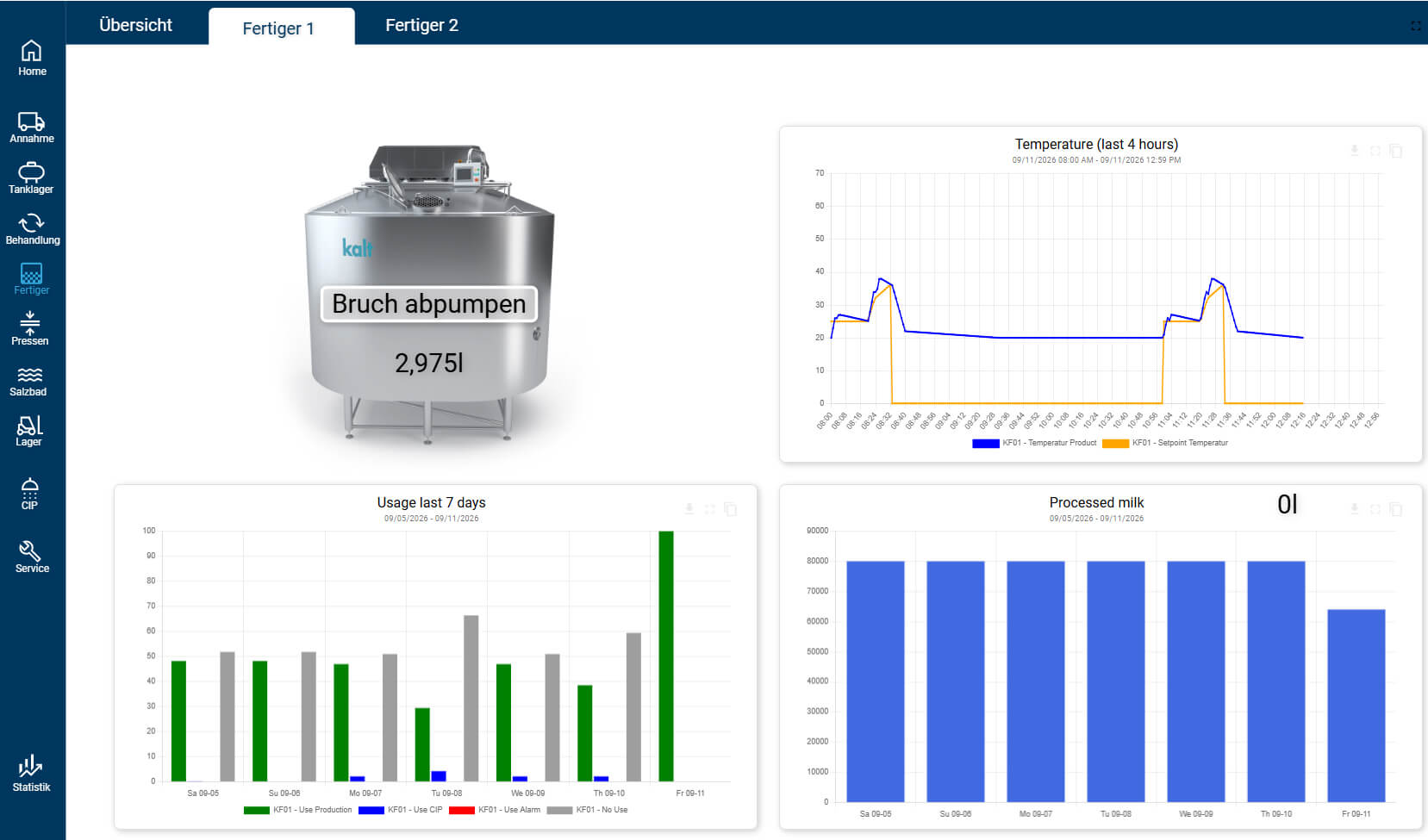Click the gray Tu 09-08 No Use bar
The height and width of the screenshot is (840, 1428).
pyautogui.click(x=471, y=699)
